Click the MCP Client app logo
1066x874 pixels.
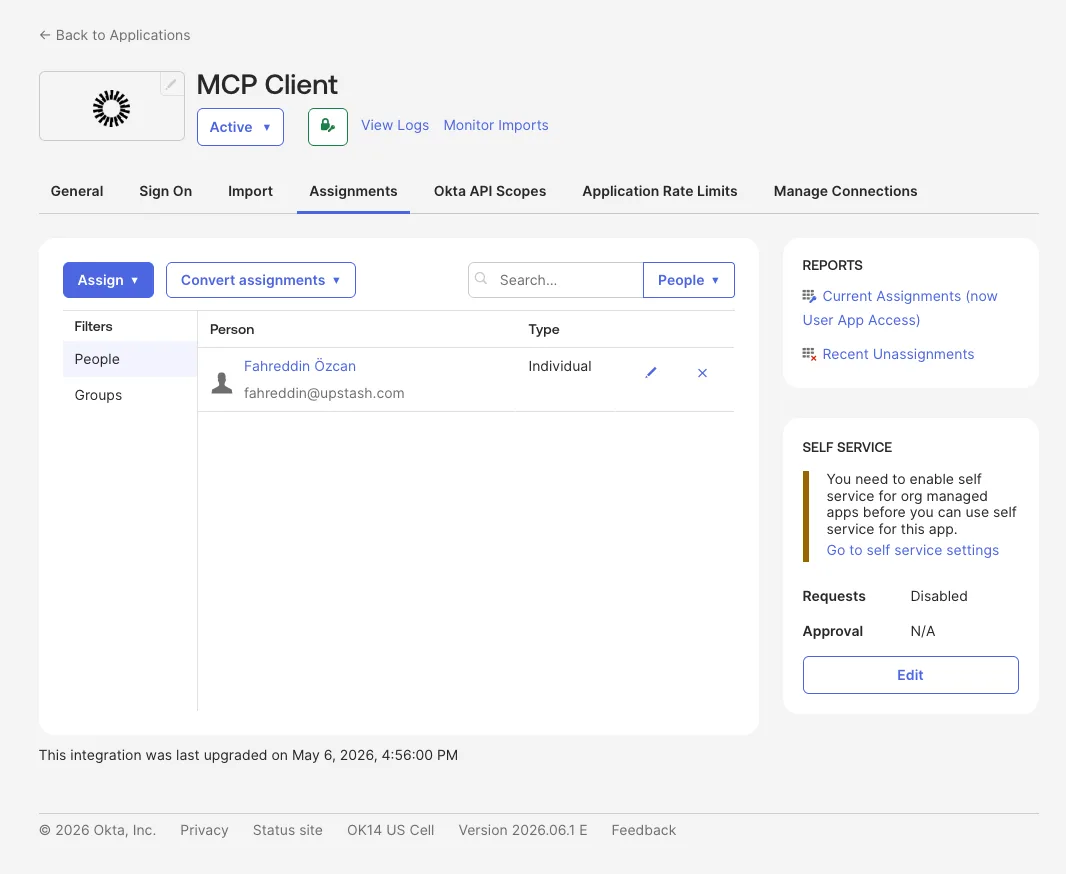111,109
